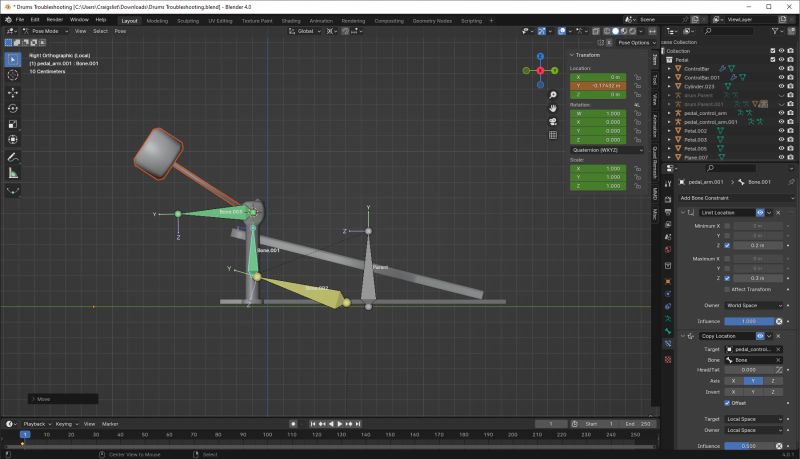Click the blue Z axis at top of the gizmo
The width and height of the screenshot is (800, 459).
pyautogui.click(x=540, y=56)
